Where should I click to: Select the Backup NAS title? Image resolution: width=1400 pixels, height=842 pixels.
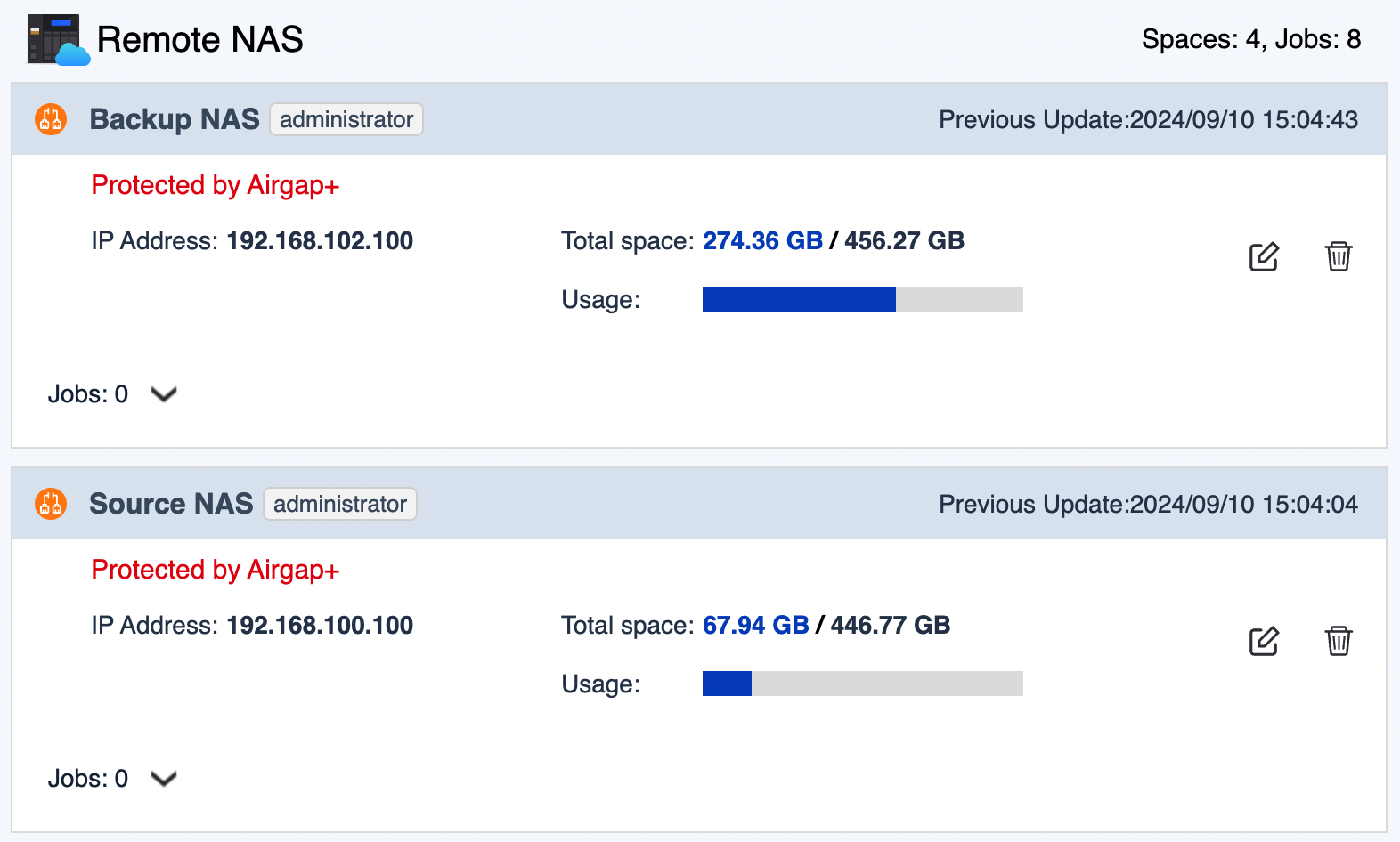click(175, 119)
